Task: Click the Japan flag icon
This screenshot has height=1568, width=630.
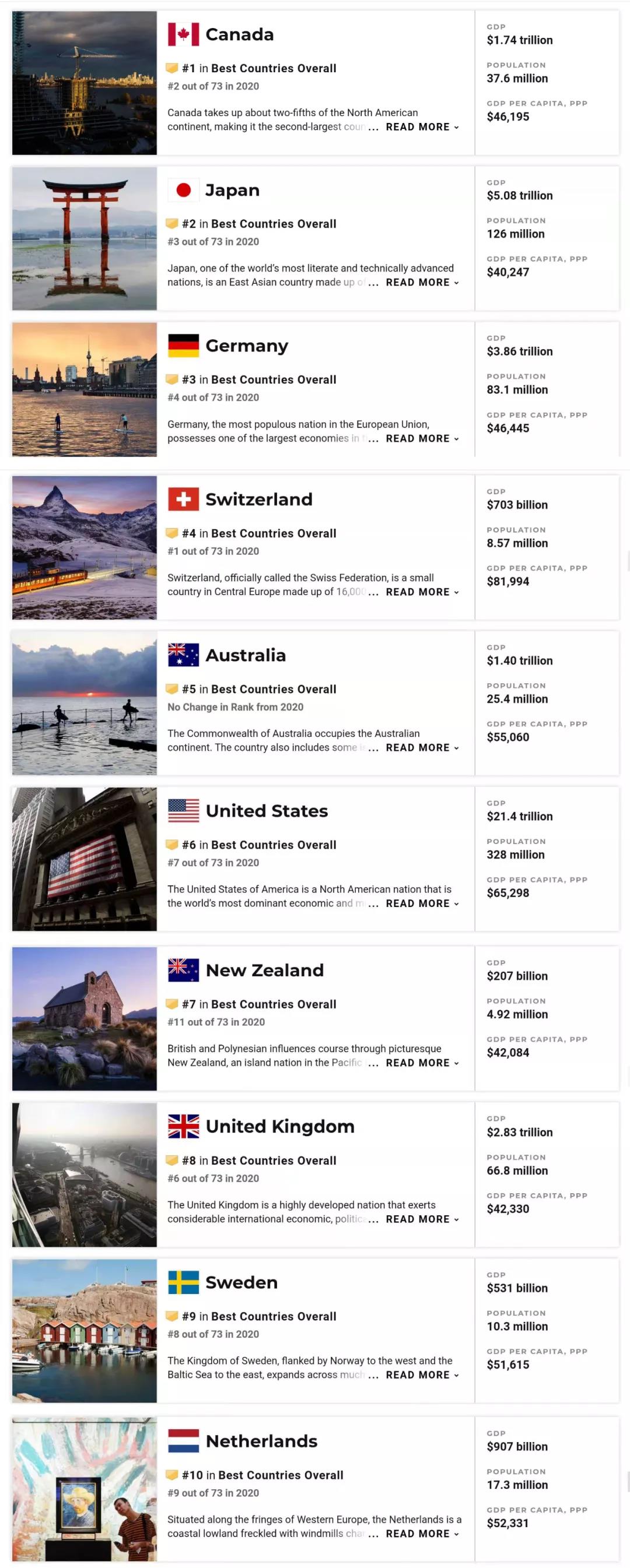Action: click(183, 191)
